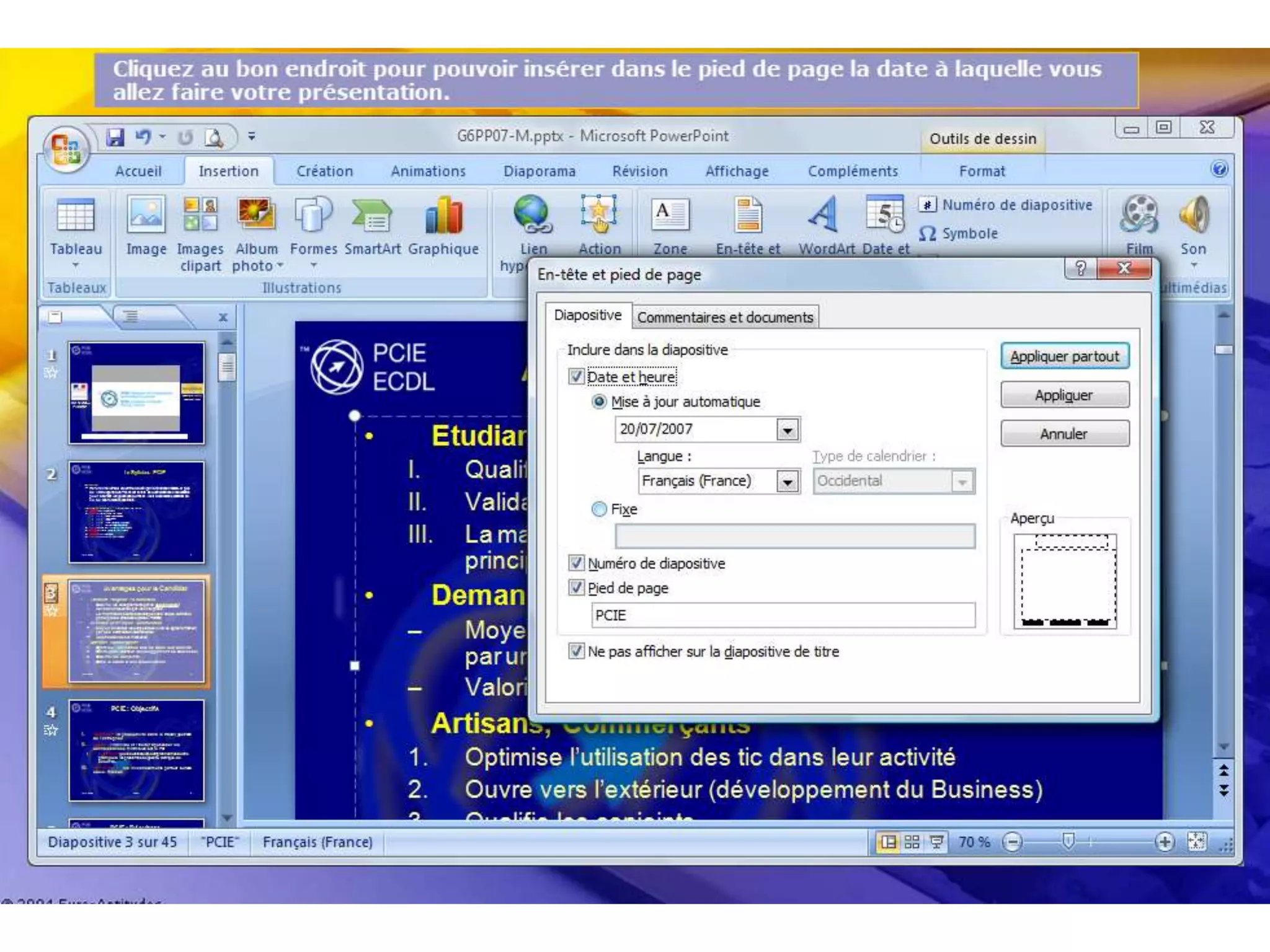Fit slide to current window

click(1196, 842)
